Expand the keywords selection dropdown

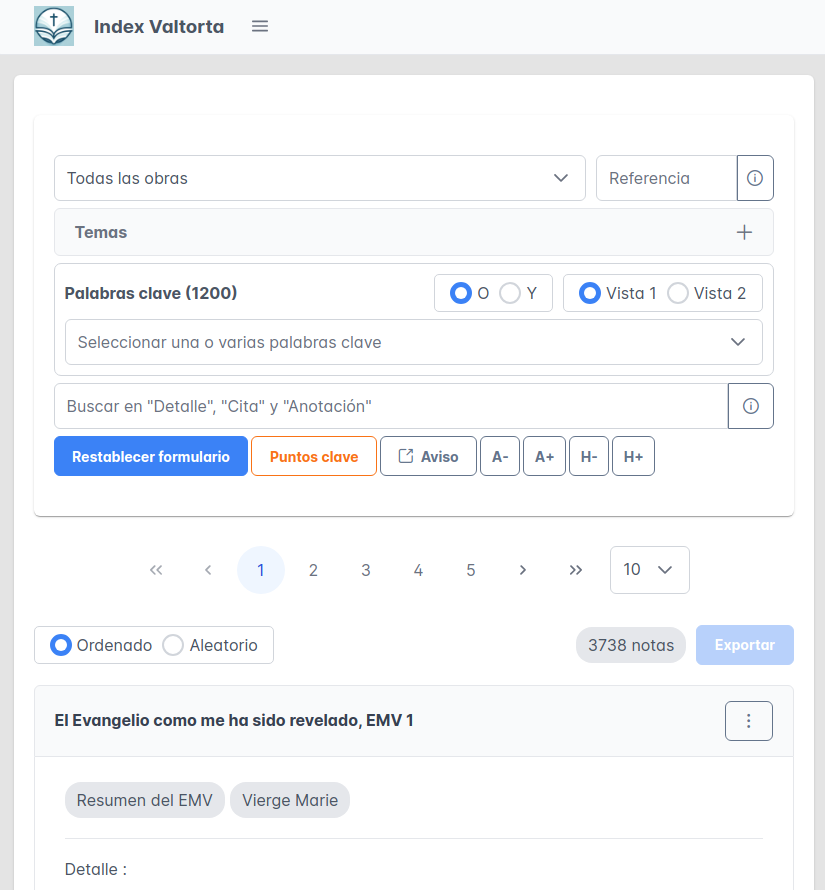click(413, 342)
